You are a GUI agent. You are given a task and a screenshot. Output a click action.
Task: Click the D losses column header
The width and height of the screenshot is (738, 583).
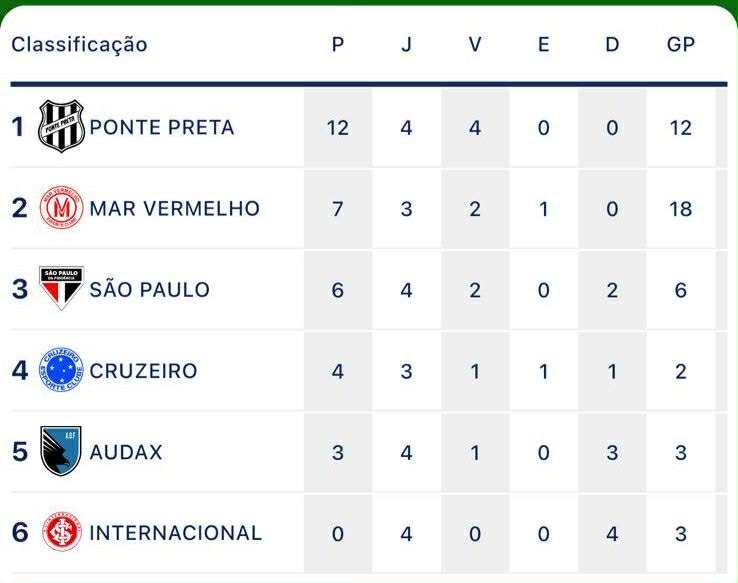coord(612,44)
